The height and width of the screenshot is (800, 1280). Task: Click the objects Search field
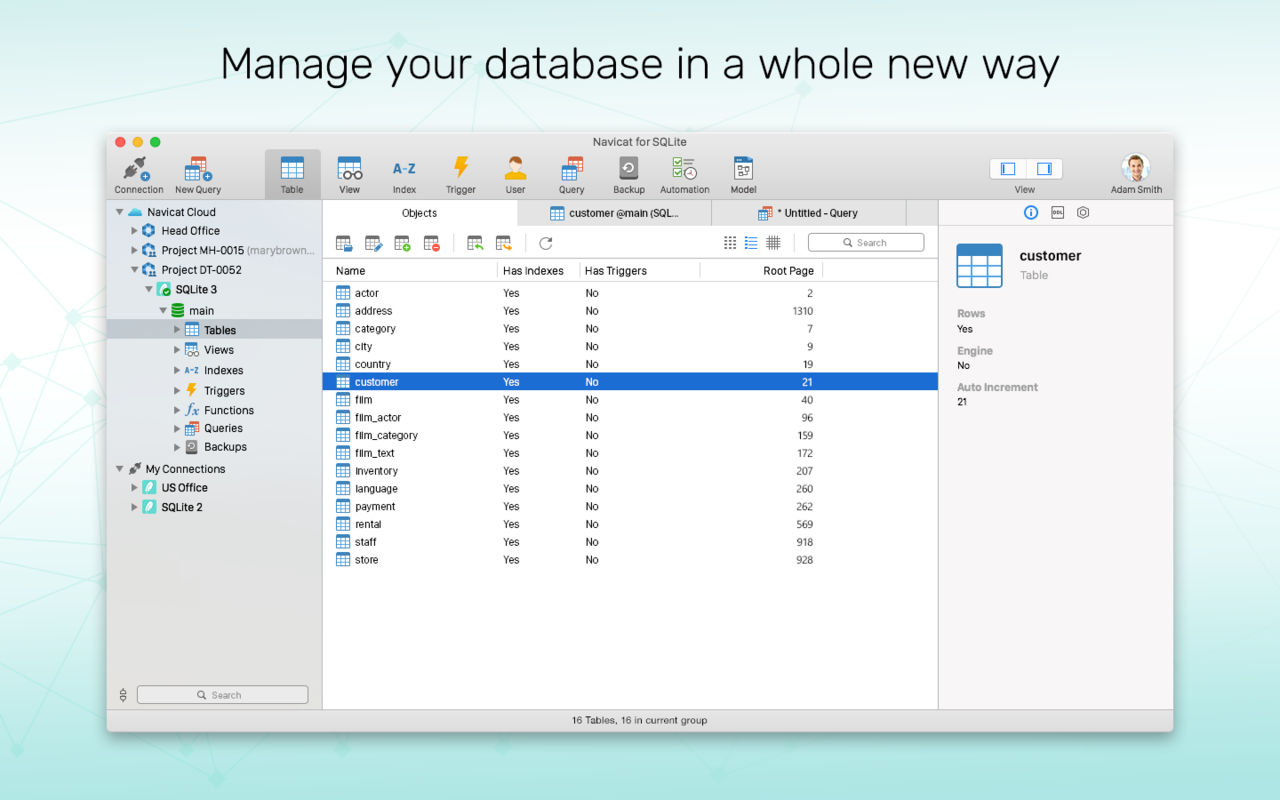(x=866, y=242)
